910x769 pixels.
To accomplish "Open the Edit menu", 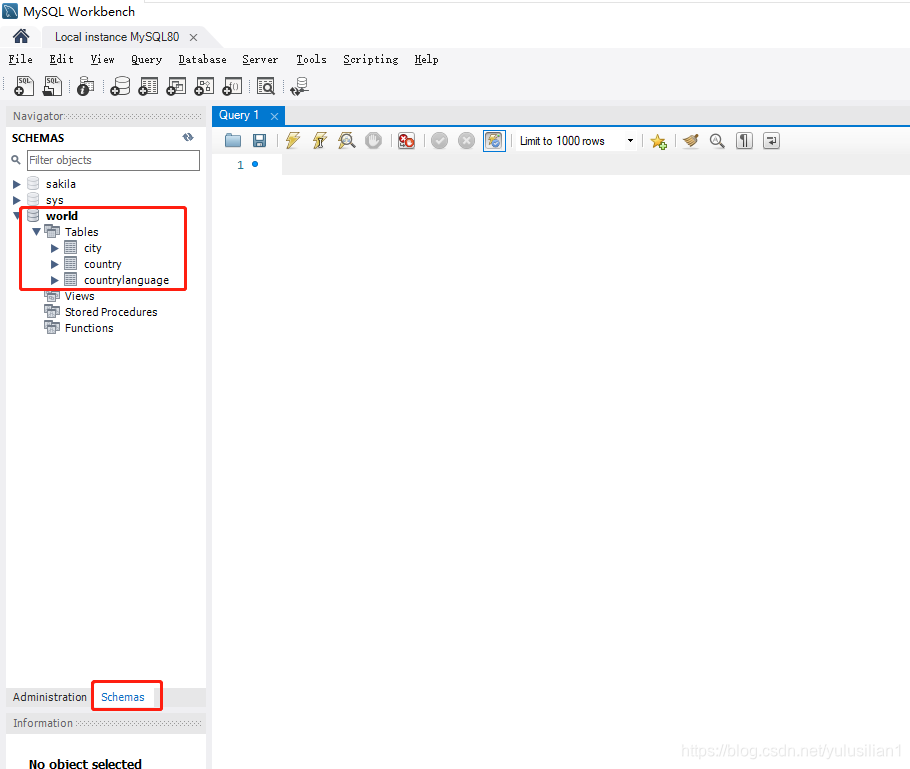I will [62, 59].
